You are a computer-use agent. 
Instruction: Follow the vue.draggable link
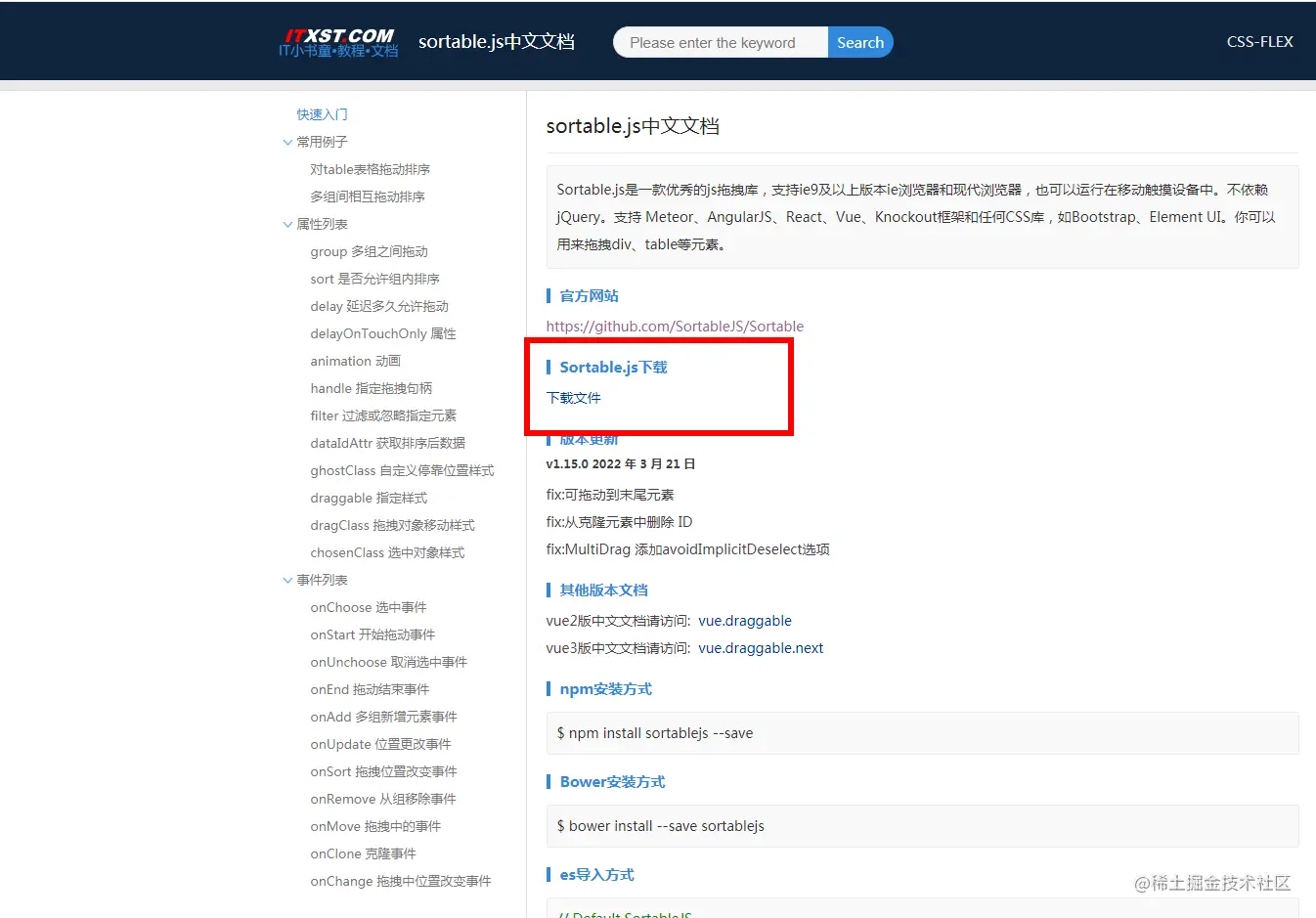click(x=745, y=621)
